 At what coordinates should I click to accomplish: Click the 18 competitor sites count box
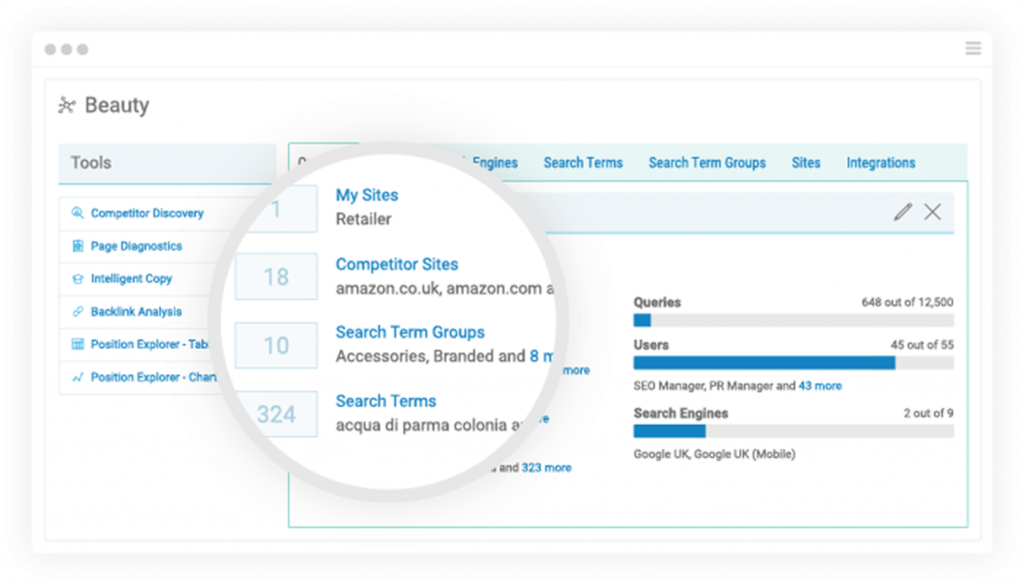click(x=276, y=276)
